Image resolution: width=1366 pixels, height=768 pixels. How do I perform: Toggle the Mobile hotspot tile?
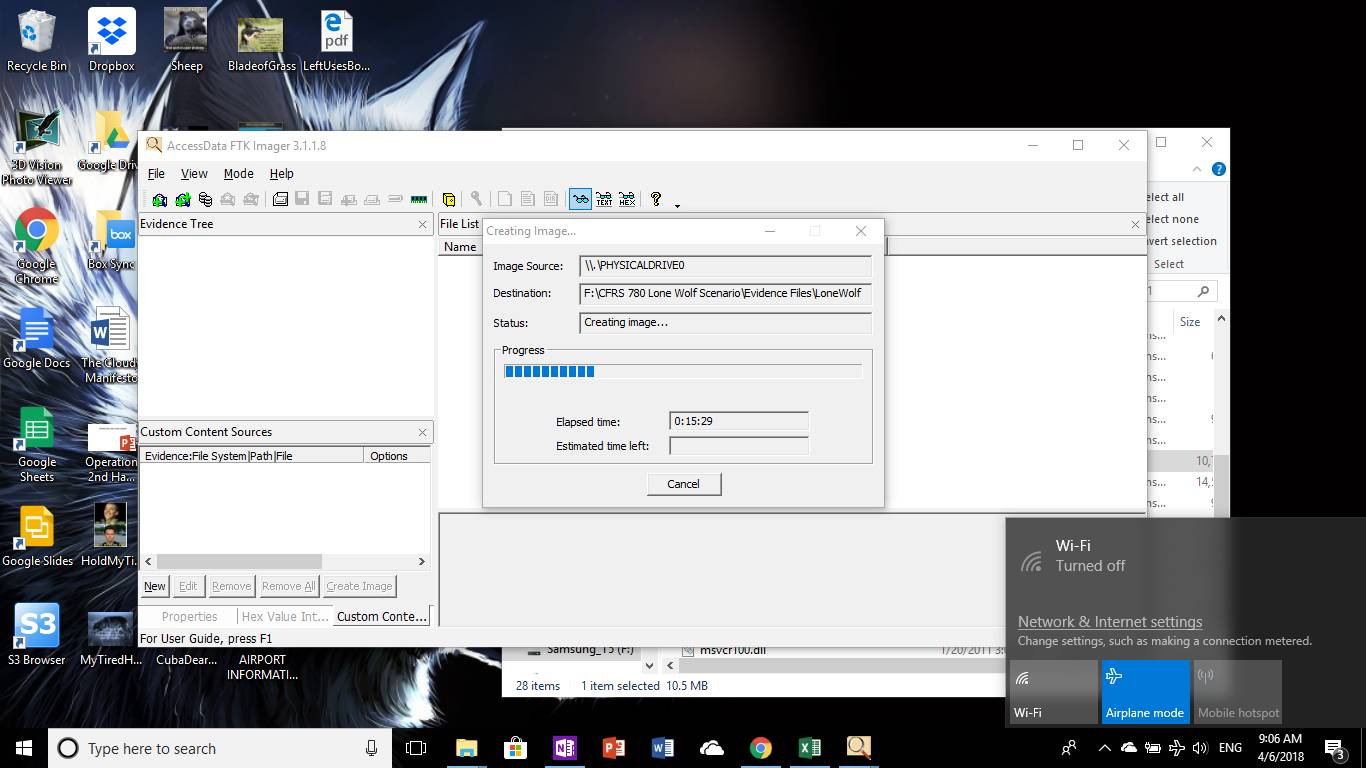coord(1238,691)
